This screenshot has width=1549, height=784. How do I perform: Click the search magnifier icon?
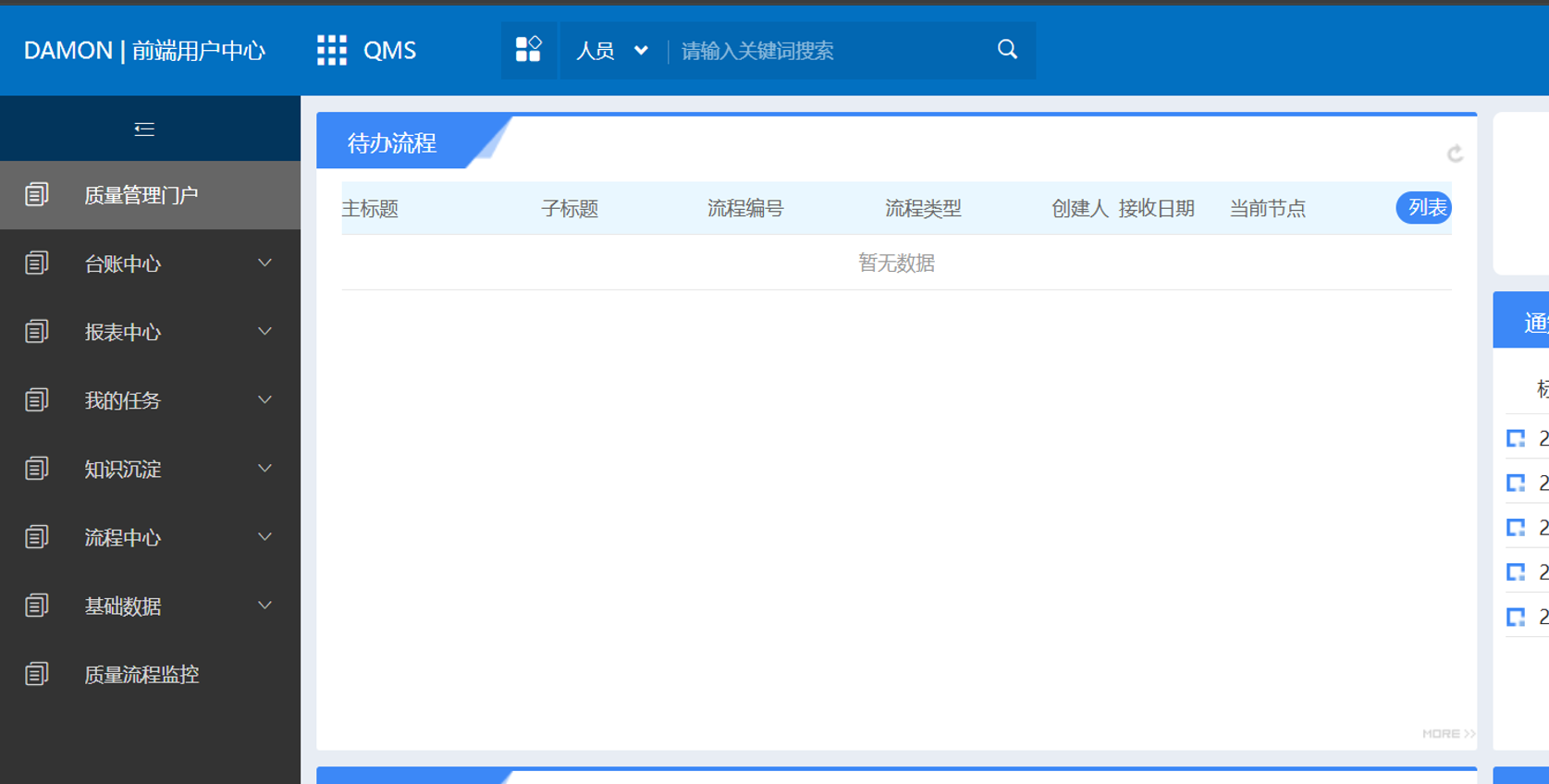pyautogui.click(x=1007, y=50)
